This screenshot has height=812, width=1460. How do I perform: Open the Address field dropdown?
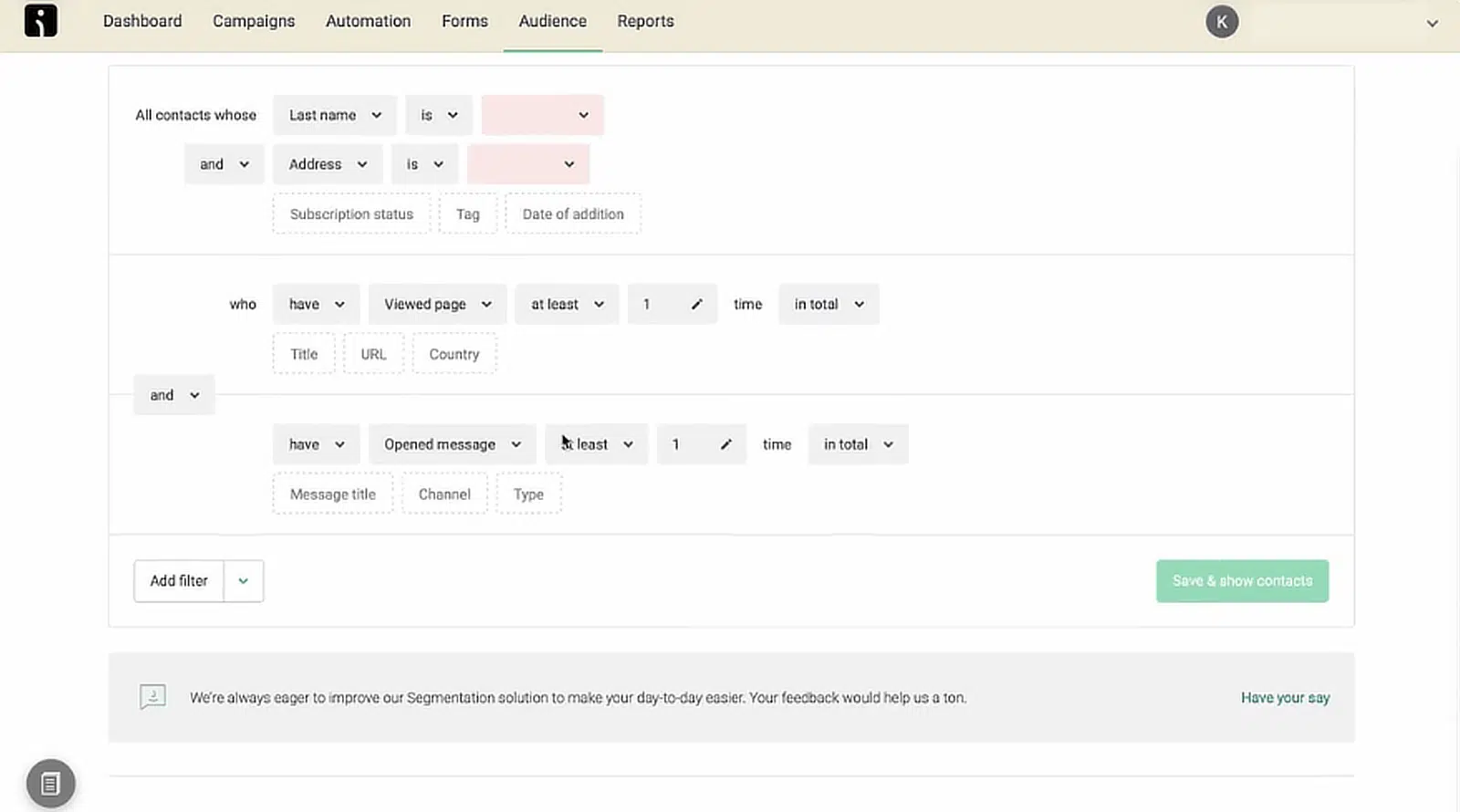[x=328, y=164]
